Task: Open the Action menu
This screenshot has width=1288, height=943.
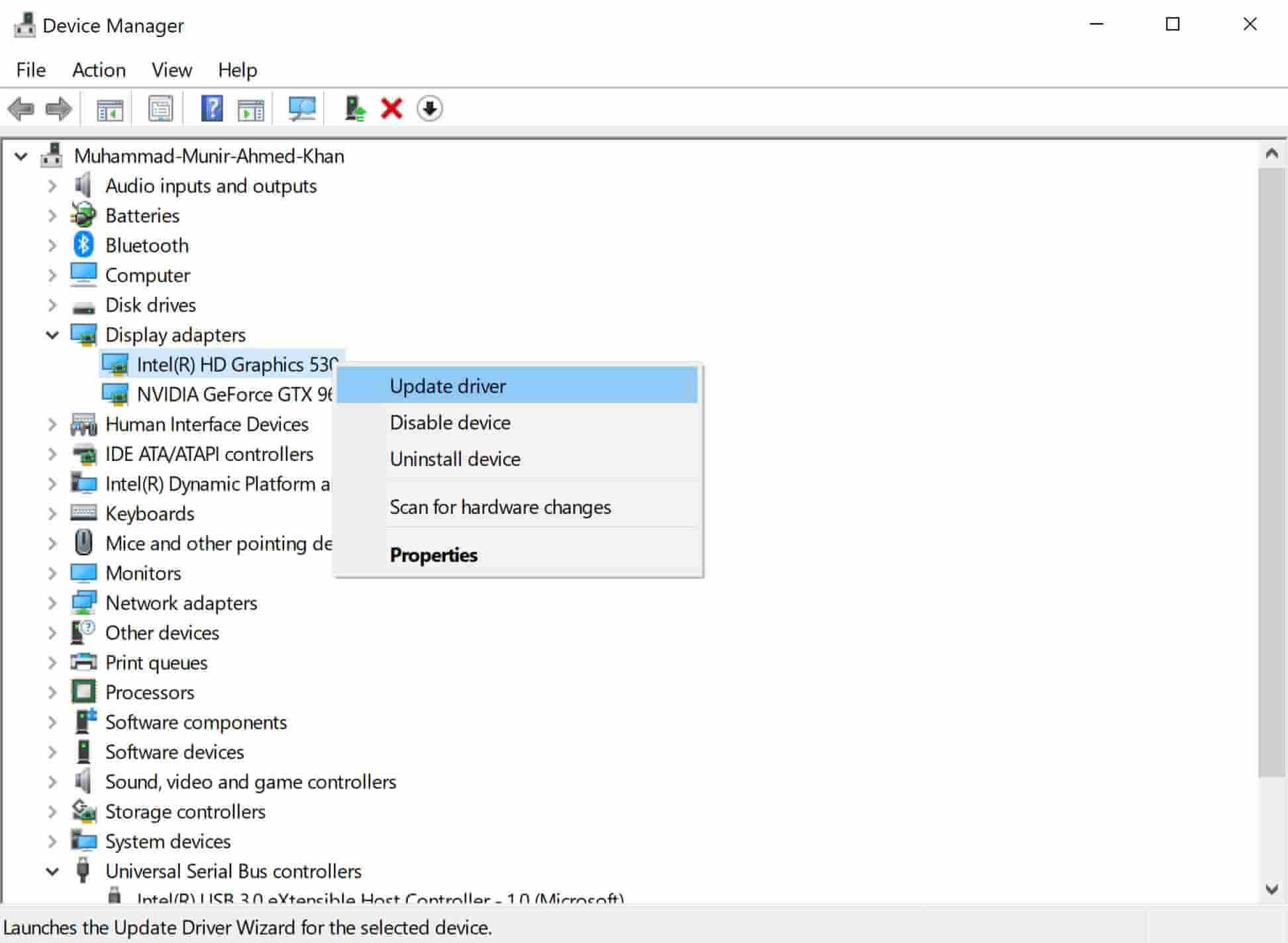Action: 99,70
